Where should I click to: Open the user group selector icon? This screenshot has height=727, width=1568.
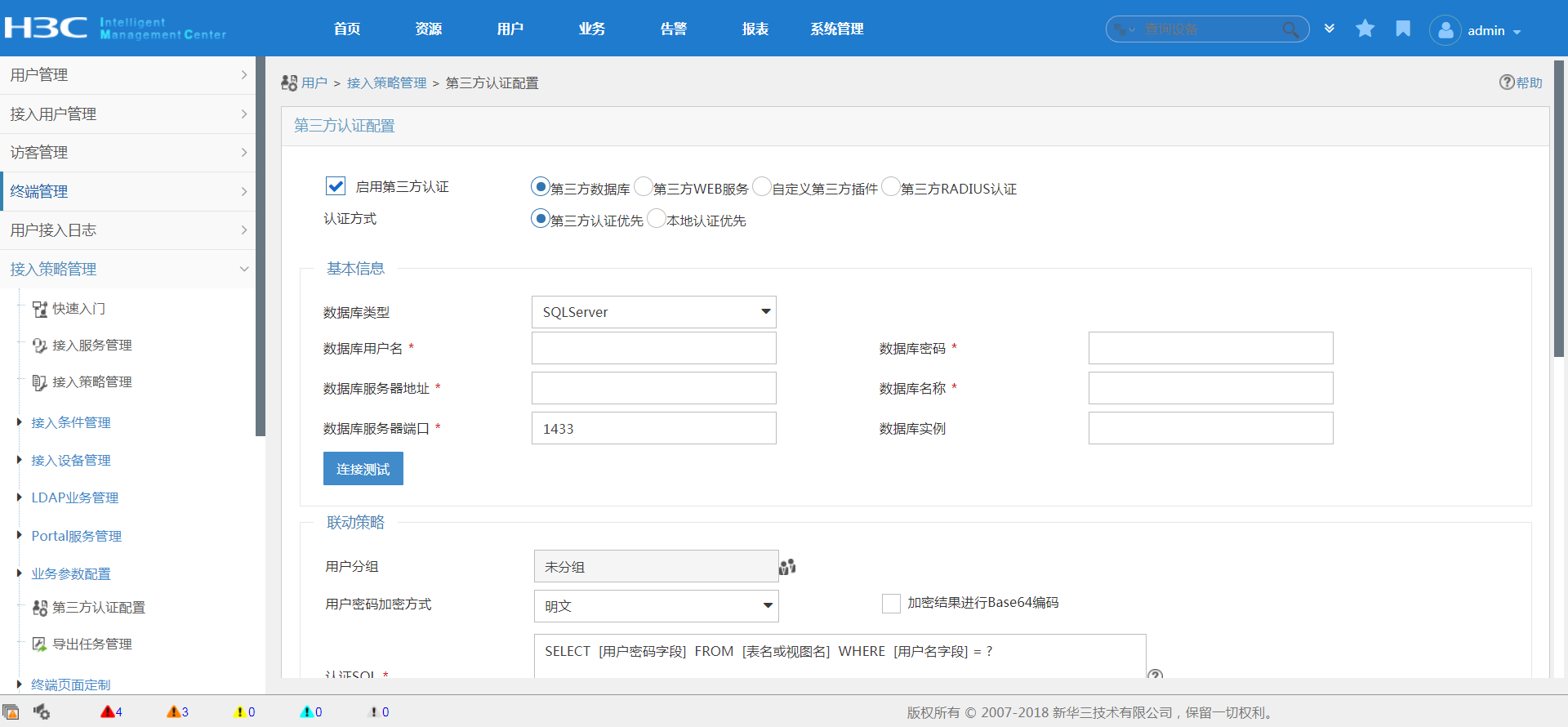(x=787, y=567)
